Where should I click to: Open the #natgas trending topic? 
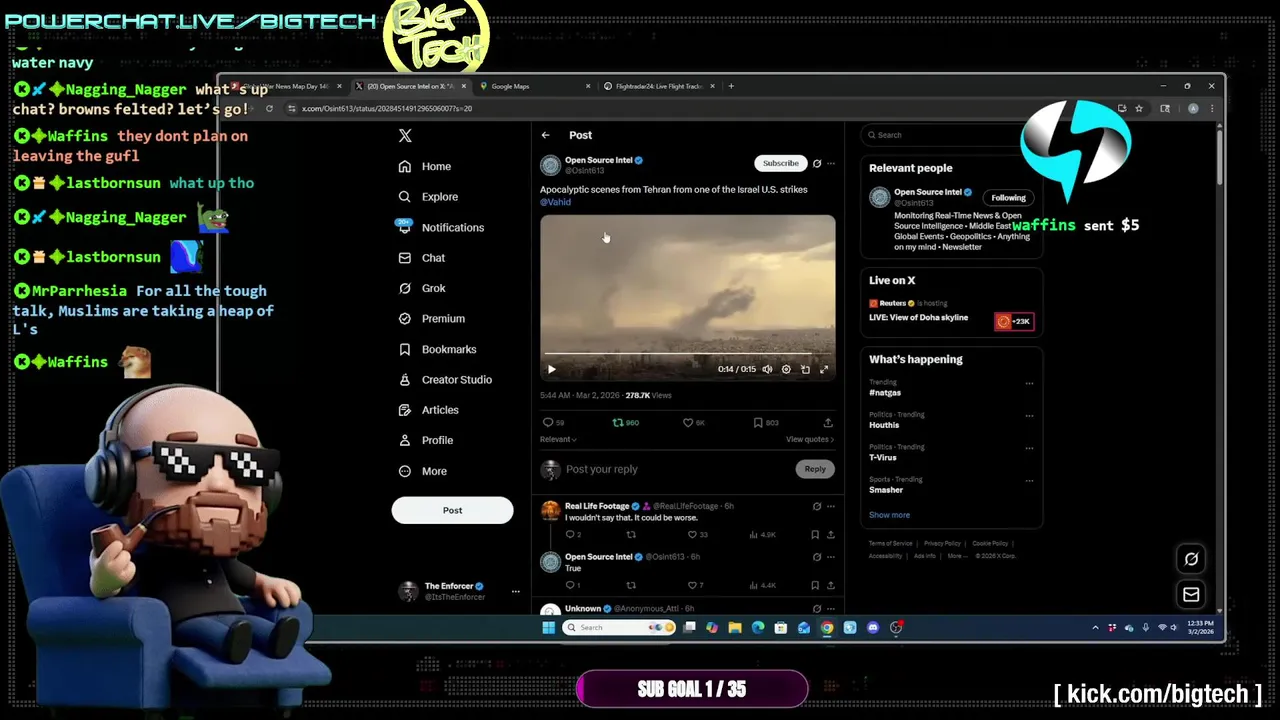(x=885, y=393)
